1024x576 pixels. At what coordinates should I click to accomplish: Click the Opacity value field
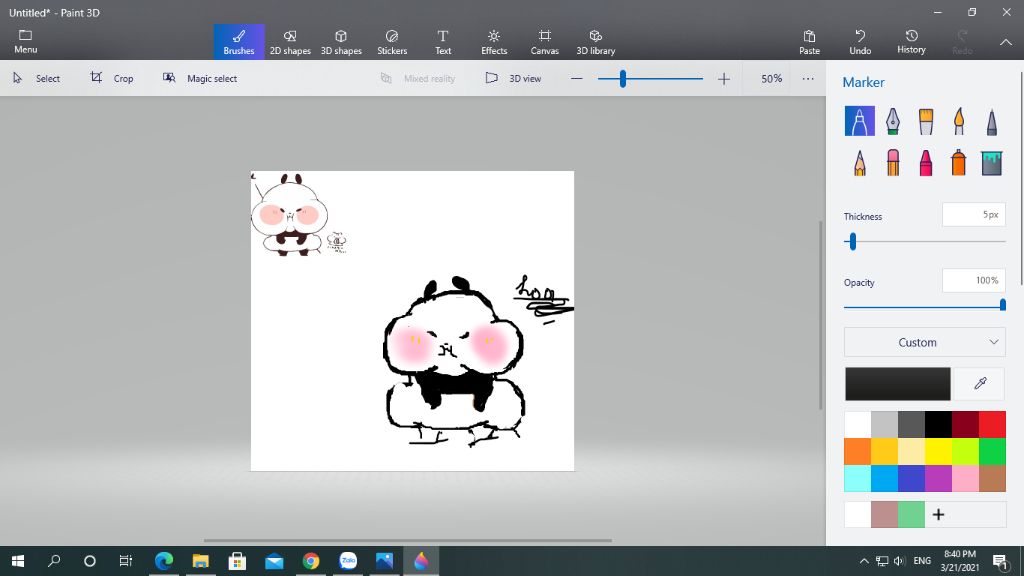973,281
